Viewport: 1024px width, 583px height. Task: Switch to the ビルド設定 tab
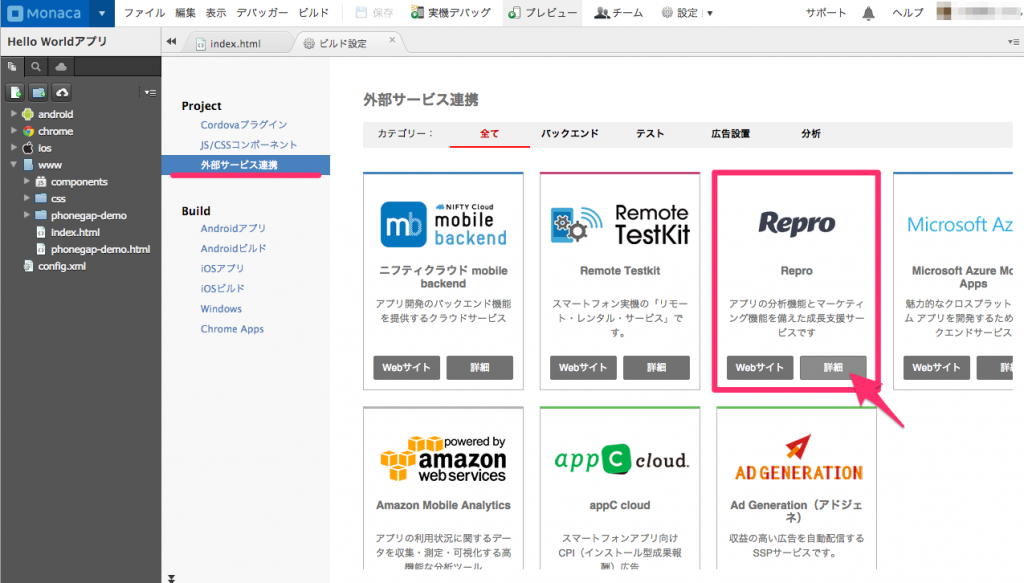point(343,43)
